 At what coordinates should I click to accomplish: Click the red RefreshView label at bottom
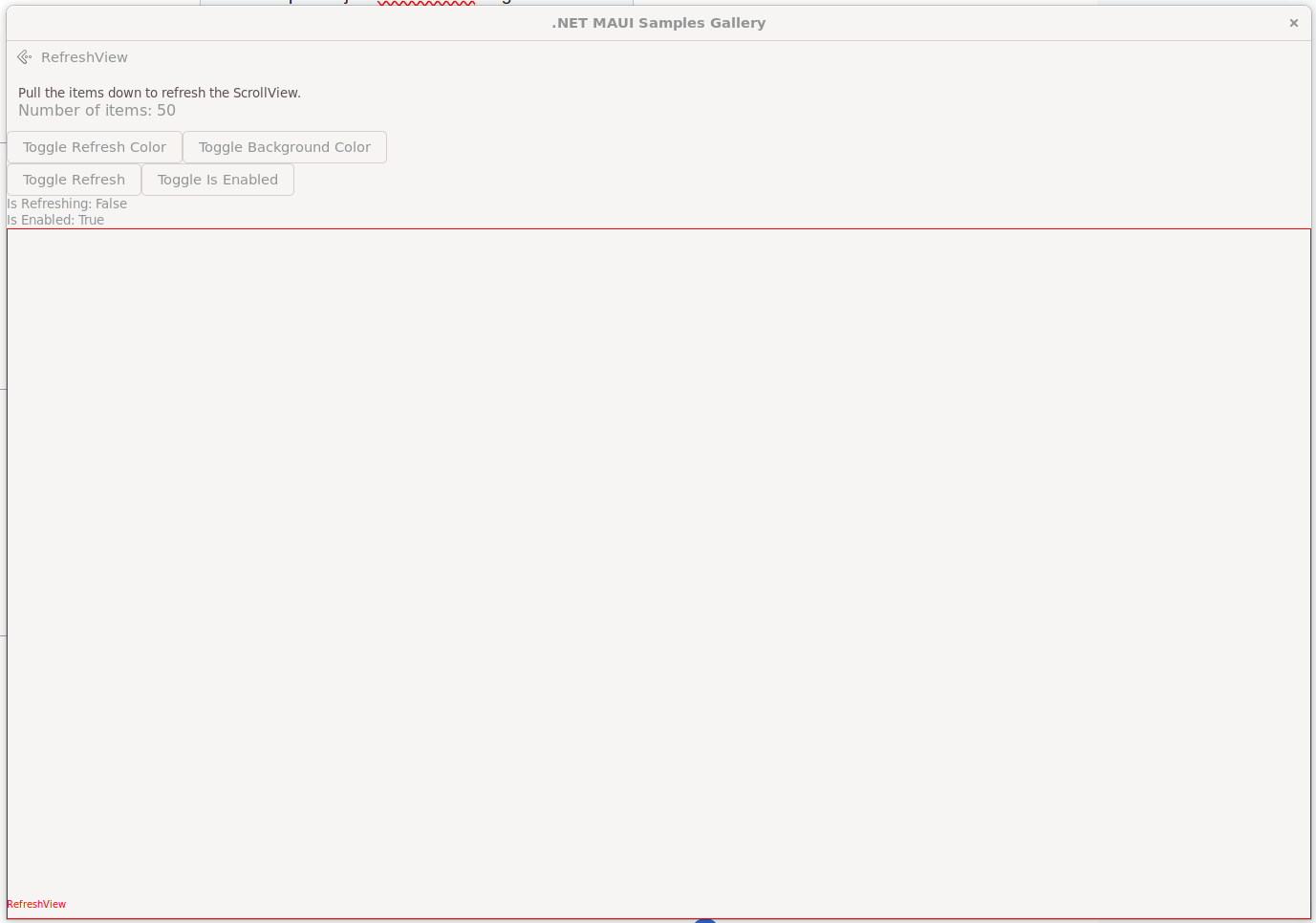[36, 904]
